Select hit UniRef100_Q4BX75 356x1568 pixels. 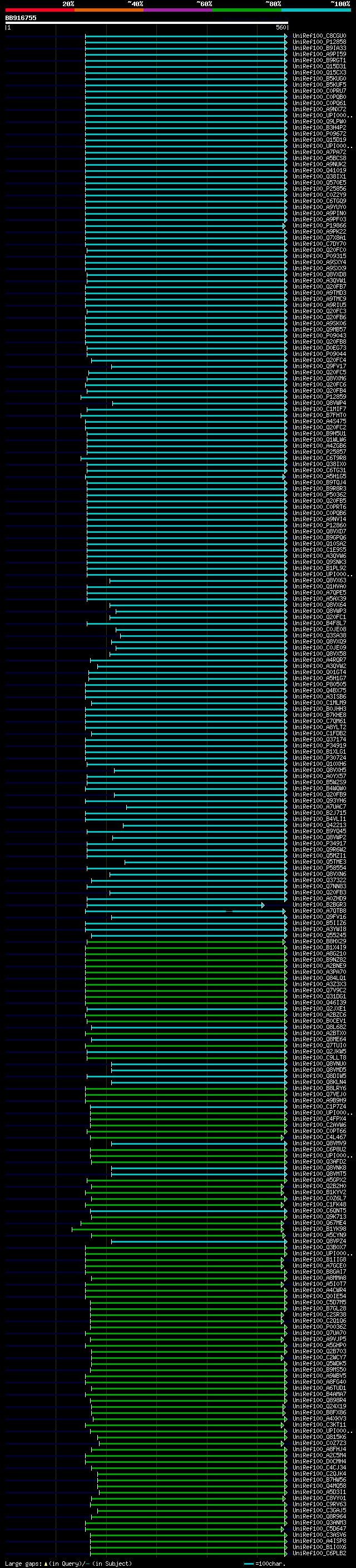click(319, 690)
